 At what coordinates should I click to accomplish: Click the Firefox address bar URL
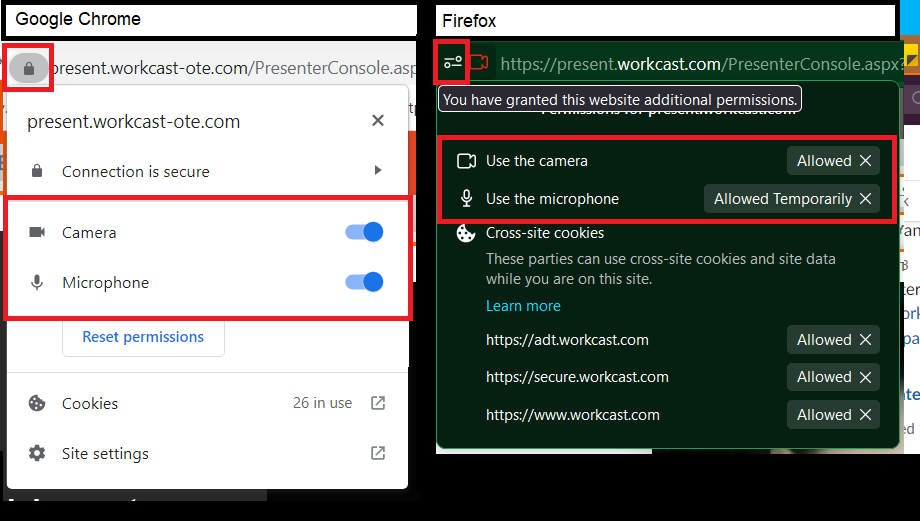click(x=700, y=64)
